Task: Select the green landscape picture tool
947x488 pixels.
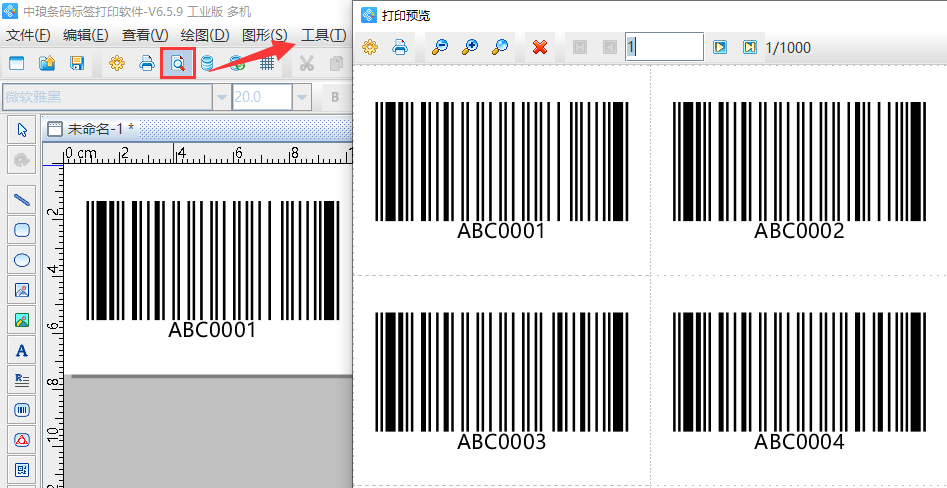Action: [22, 320]
